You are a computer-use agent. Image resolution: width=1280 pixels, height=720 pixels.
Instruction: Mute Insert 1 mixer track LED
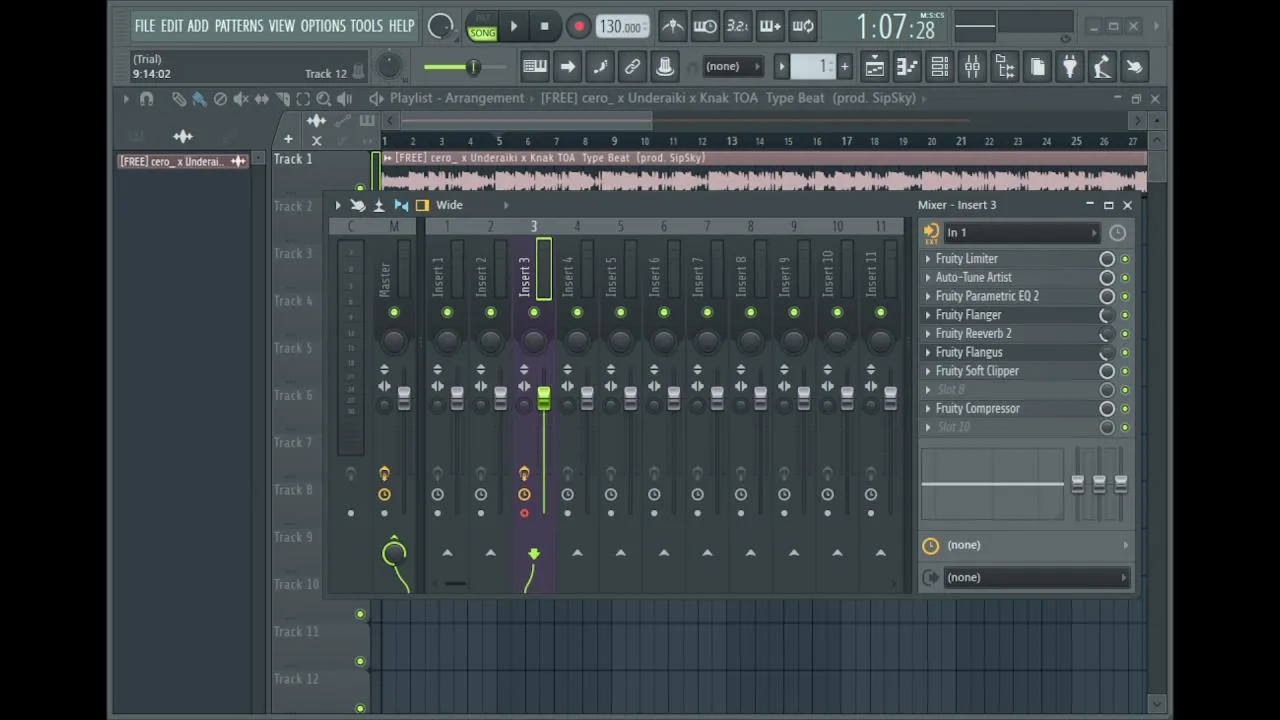(x=447, y=313)
